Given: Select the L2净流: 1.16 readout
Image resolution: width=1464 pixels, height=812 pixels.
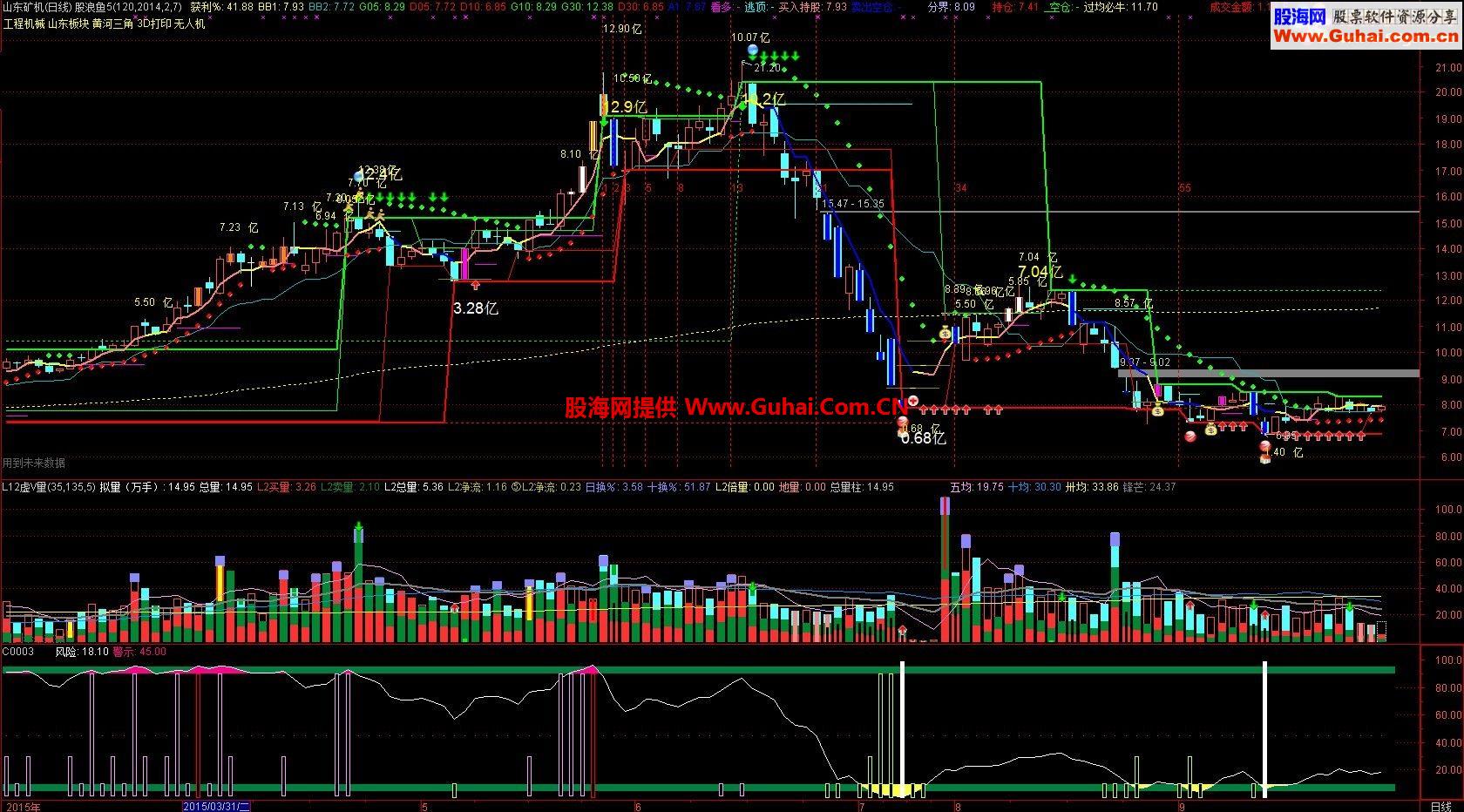Looking at the screenshot, I should [x=478, y=487].
